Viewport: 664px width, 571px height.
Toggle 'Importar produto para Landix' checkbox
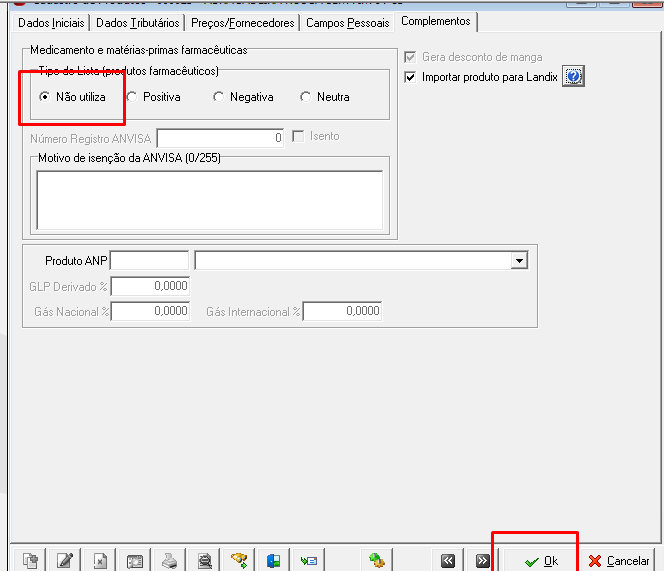[410, 77]
